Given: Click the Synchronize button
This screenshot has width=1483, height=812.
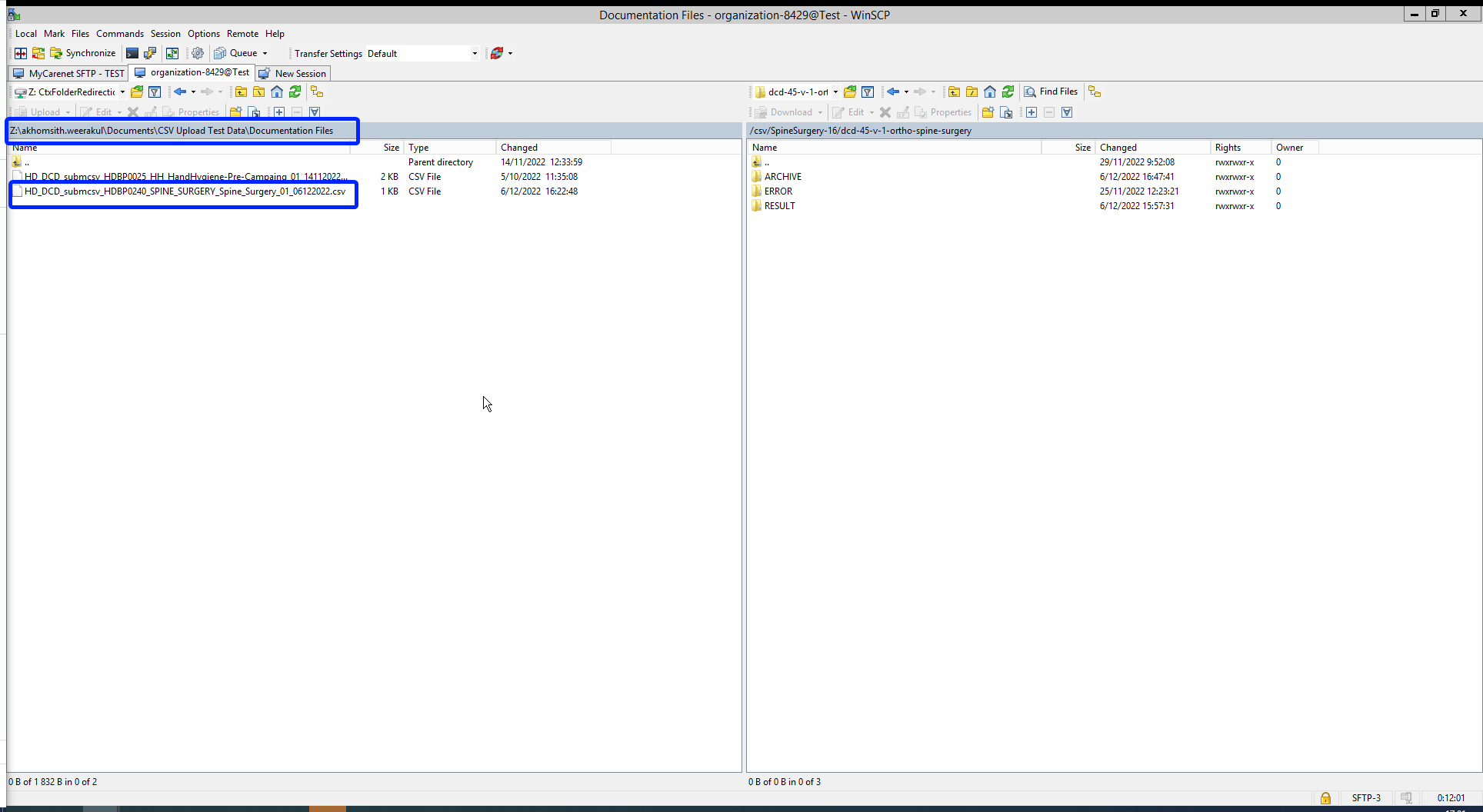Looking at the screenshot, I should click(x=83, y=53).
